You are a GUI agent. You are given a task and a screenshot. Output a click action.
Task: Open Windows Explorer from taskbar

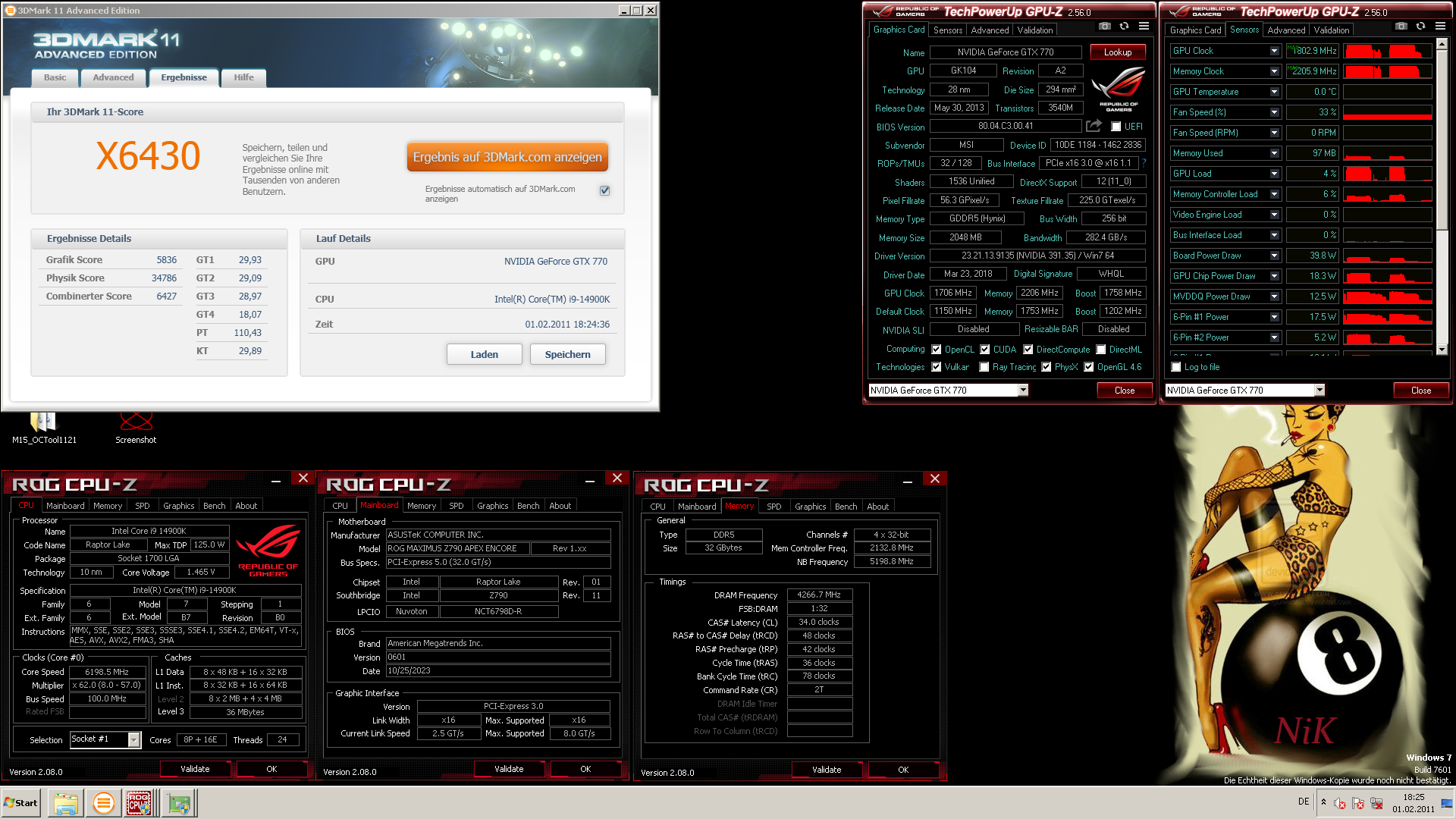click(x=66, y=803)
